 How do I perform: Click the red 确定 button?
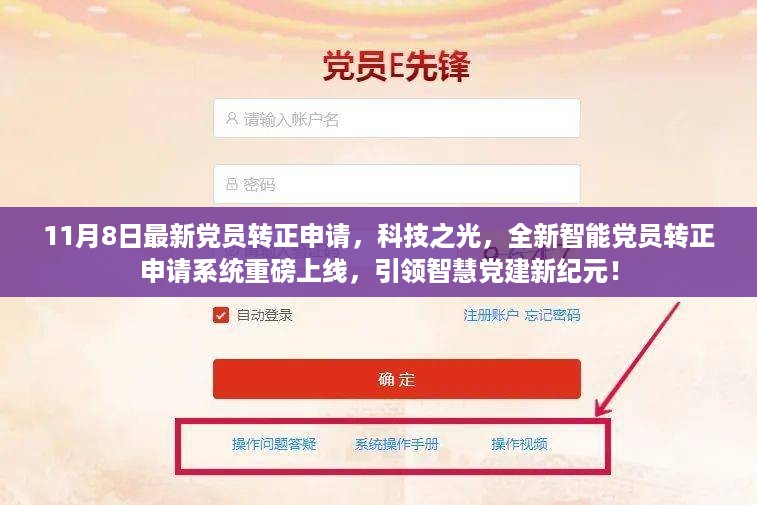(x=397, y=379)
